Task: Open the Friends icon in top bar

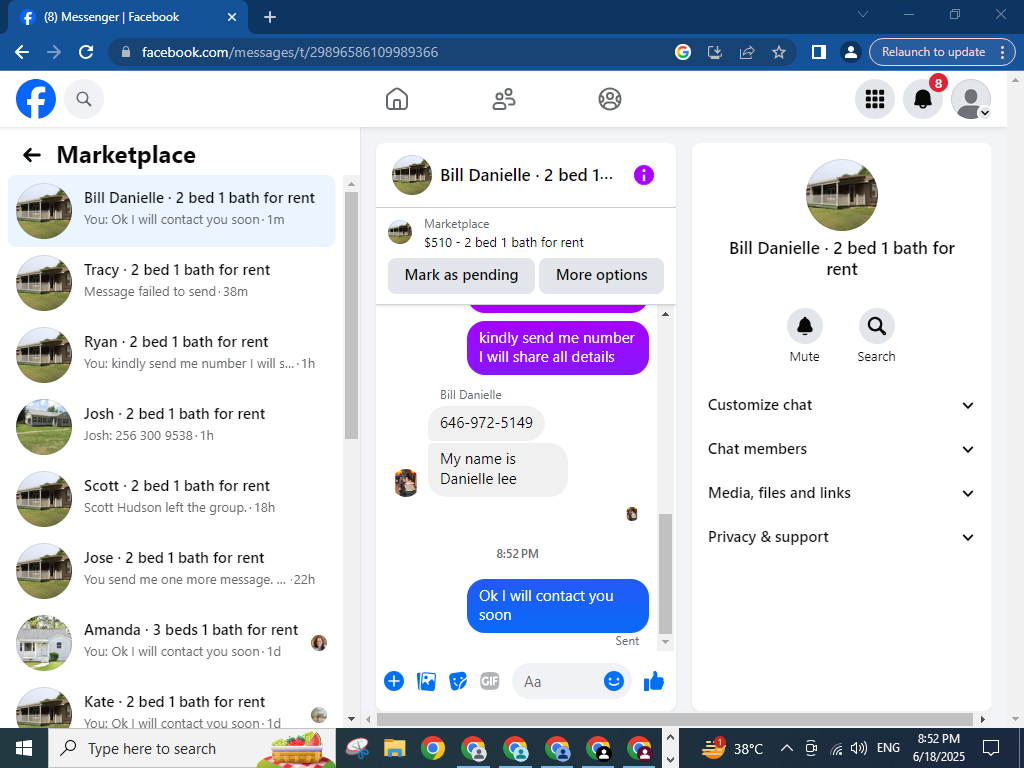Action: [x=504, y=99]
